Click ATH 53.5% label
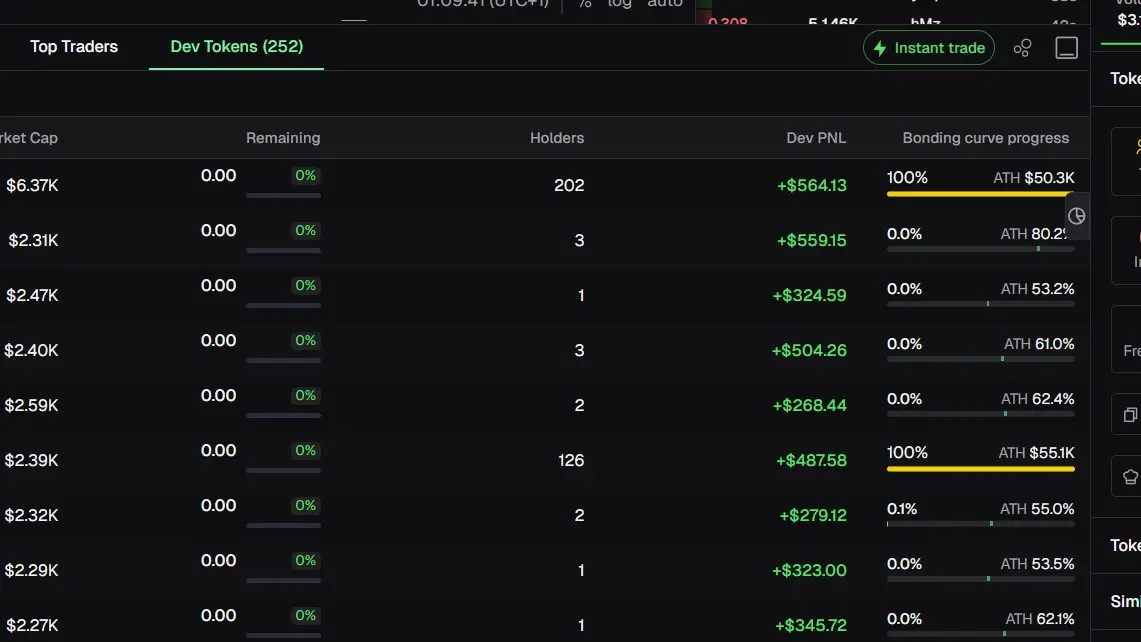The width and height of the screenshot is (1141, 642). pyautogui.click(x=1037, y=564)
